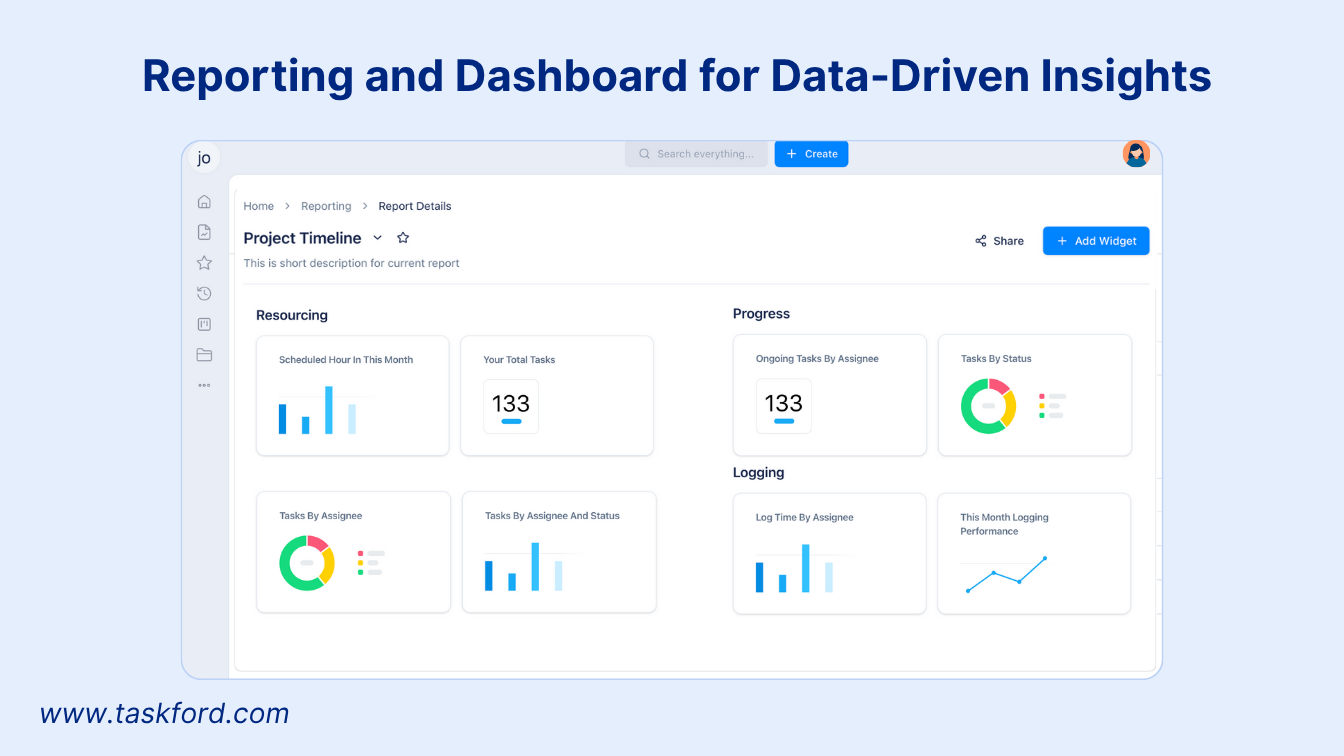Click the Add Widget button
Image resolution: width=1344 pixels, height=756 pixels.
click(1096, 240)
